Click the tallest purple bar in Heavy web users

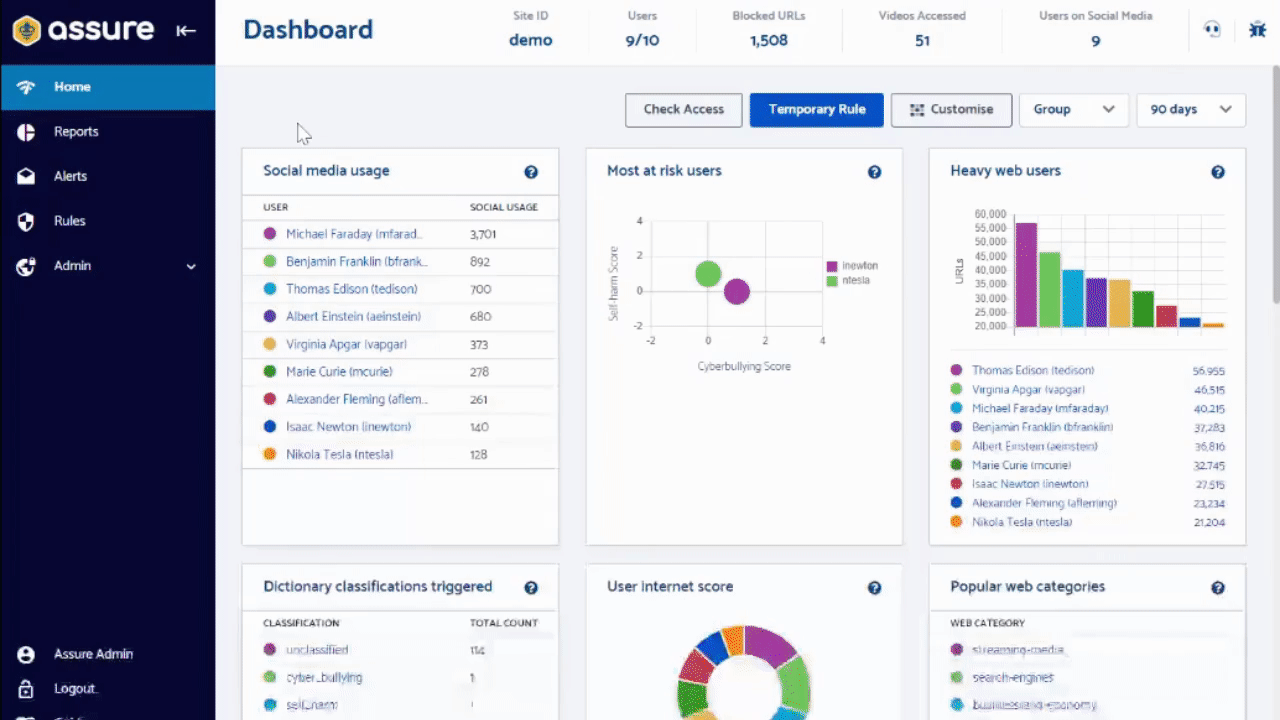tap(1026, 275)
